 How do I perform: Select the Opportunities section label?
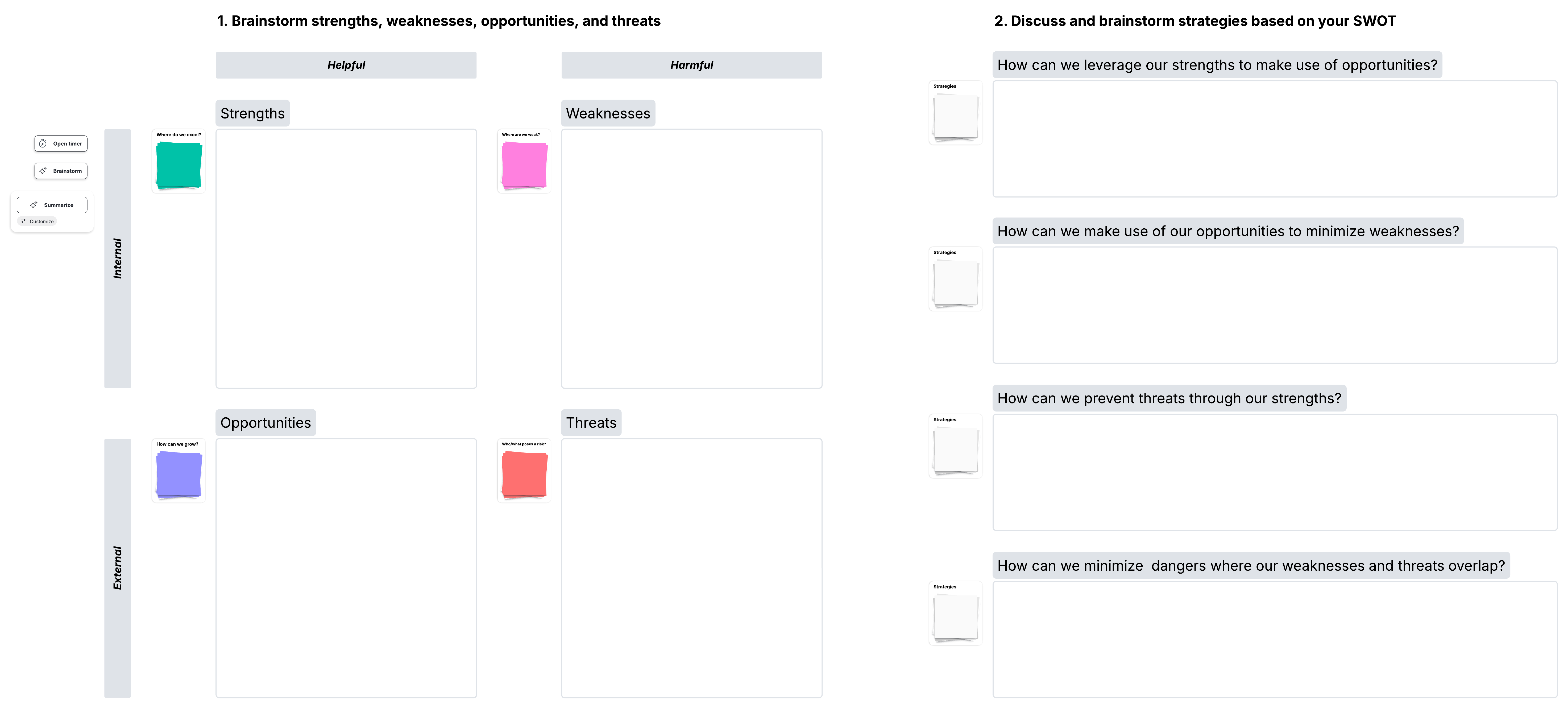point(266,422)
